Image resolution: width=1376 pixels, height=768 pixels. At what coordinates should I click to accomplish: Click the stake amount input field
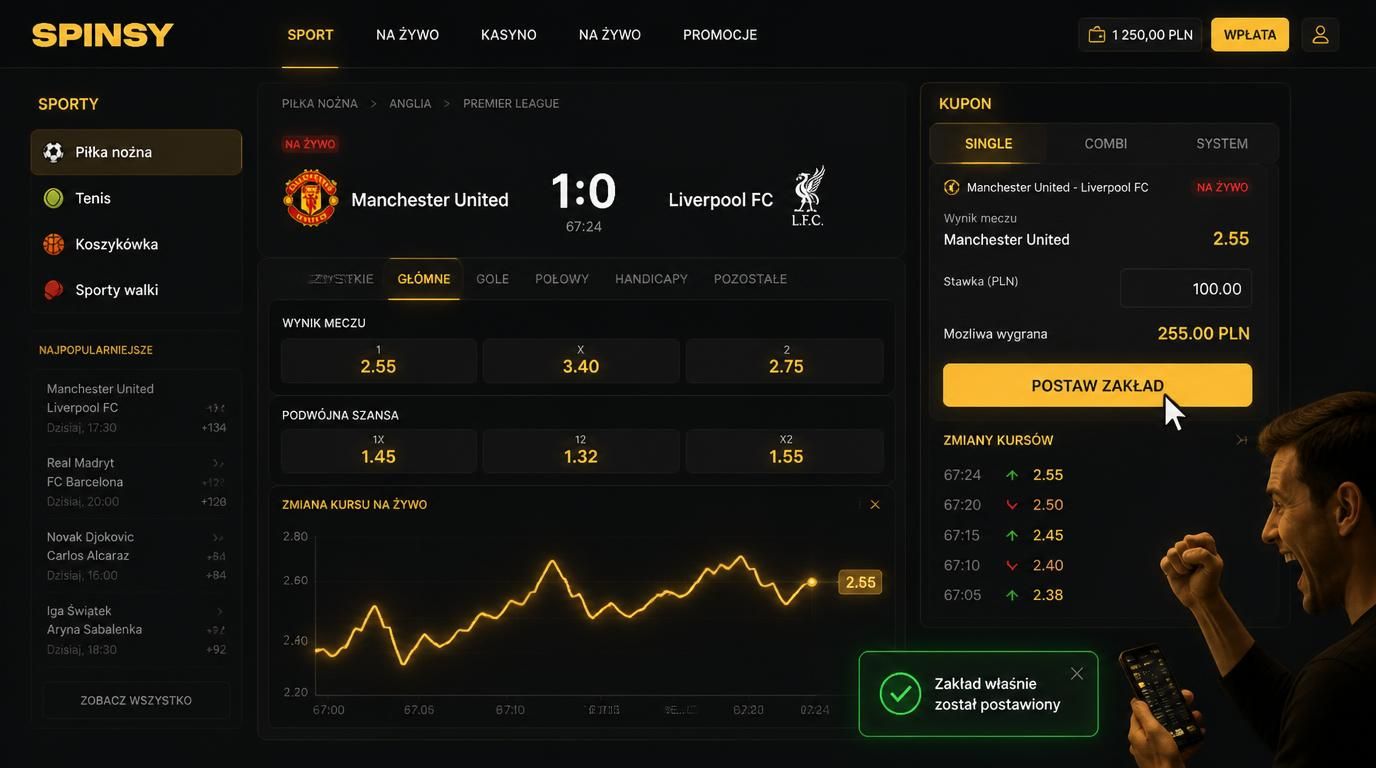tap(1186, 288)
